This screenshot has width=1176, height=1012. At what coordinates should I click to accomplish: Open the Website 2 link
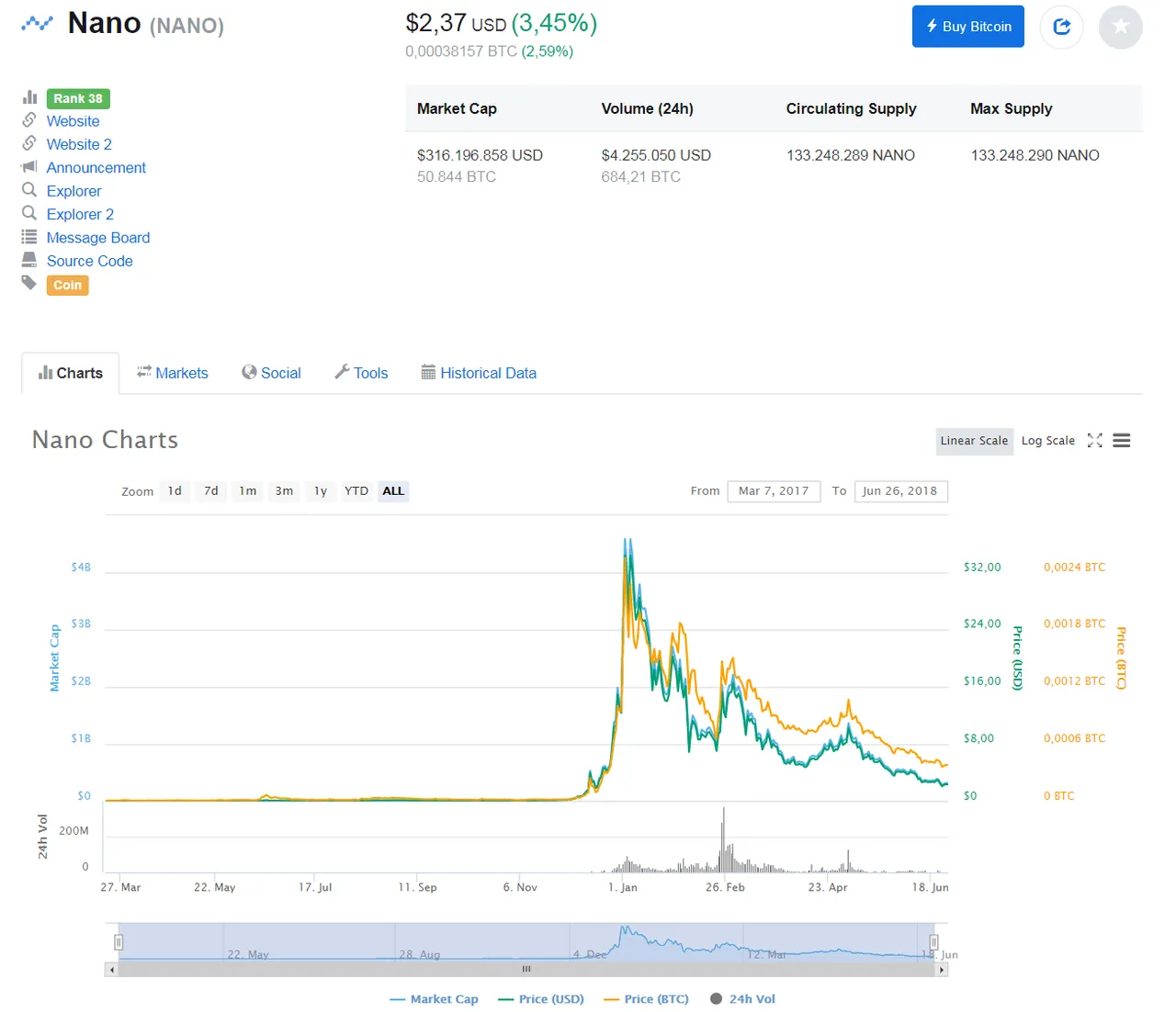[79, 144]
